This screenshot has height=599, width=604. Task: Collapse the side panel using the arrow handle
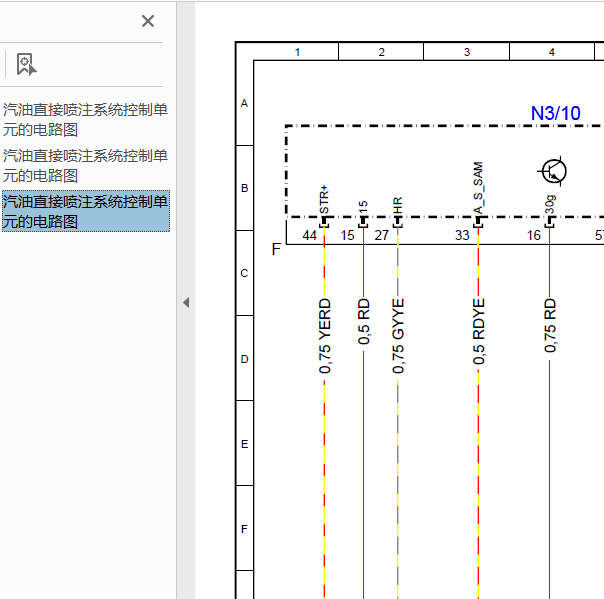click(x=186, y=302)
